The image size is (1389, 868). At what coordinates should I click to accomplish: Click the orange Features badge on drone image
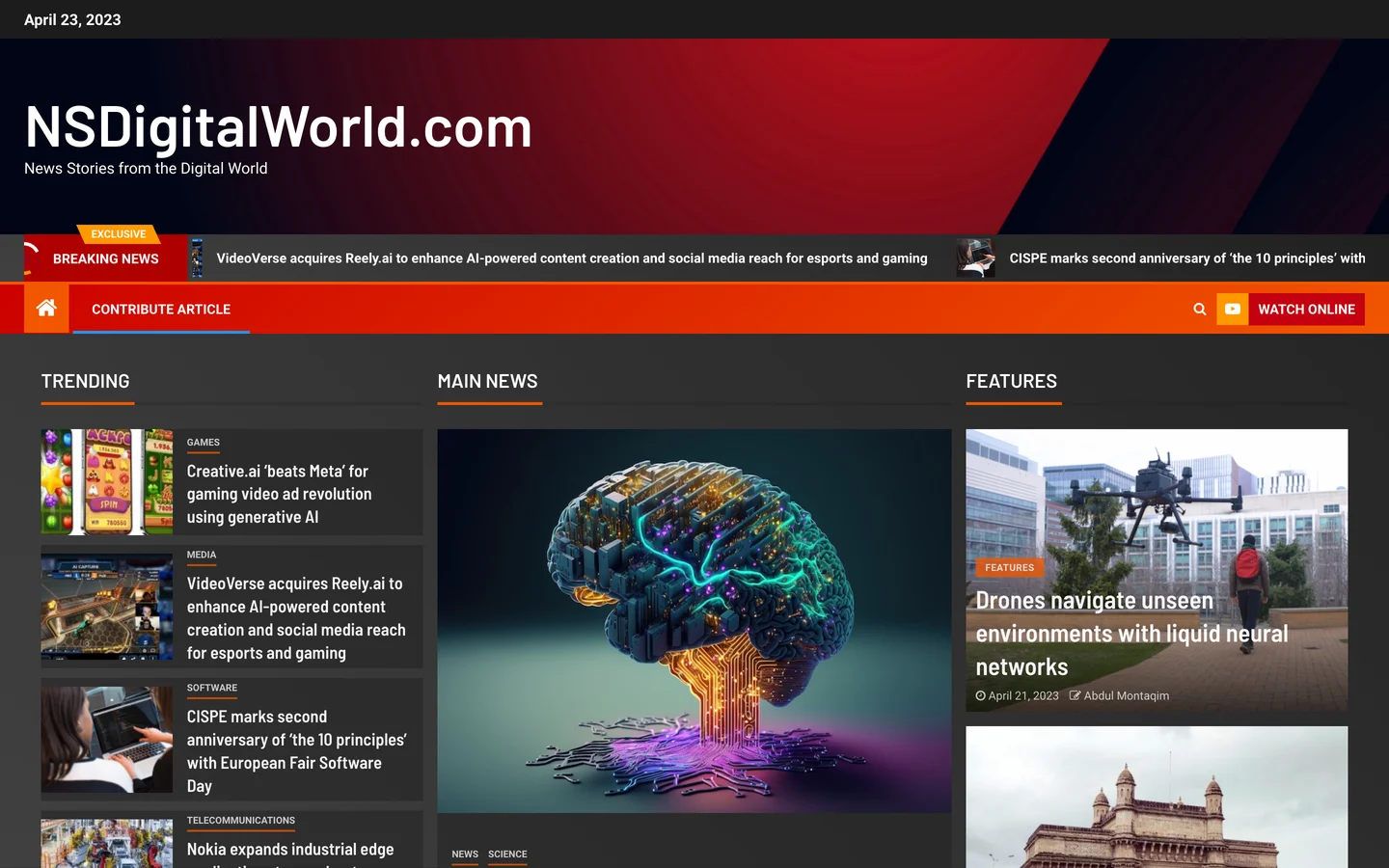1010,568
